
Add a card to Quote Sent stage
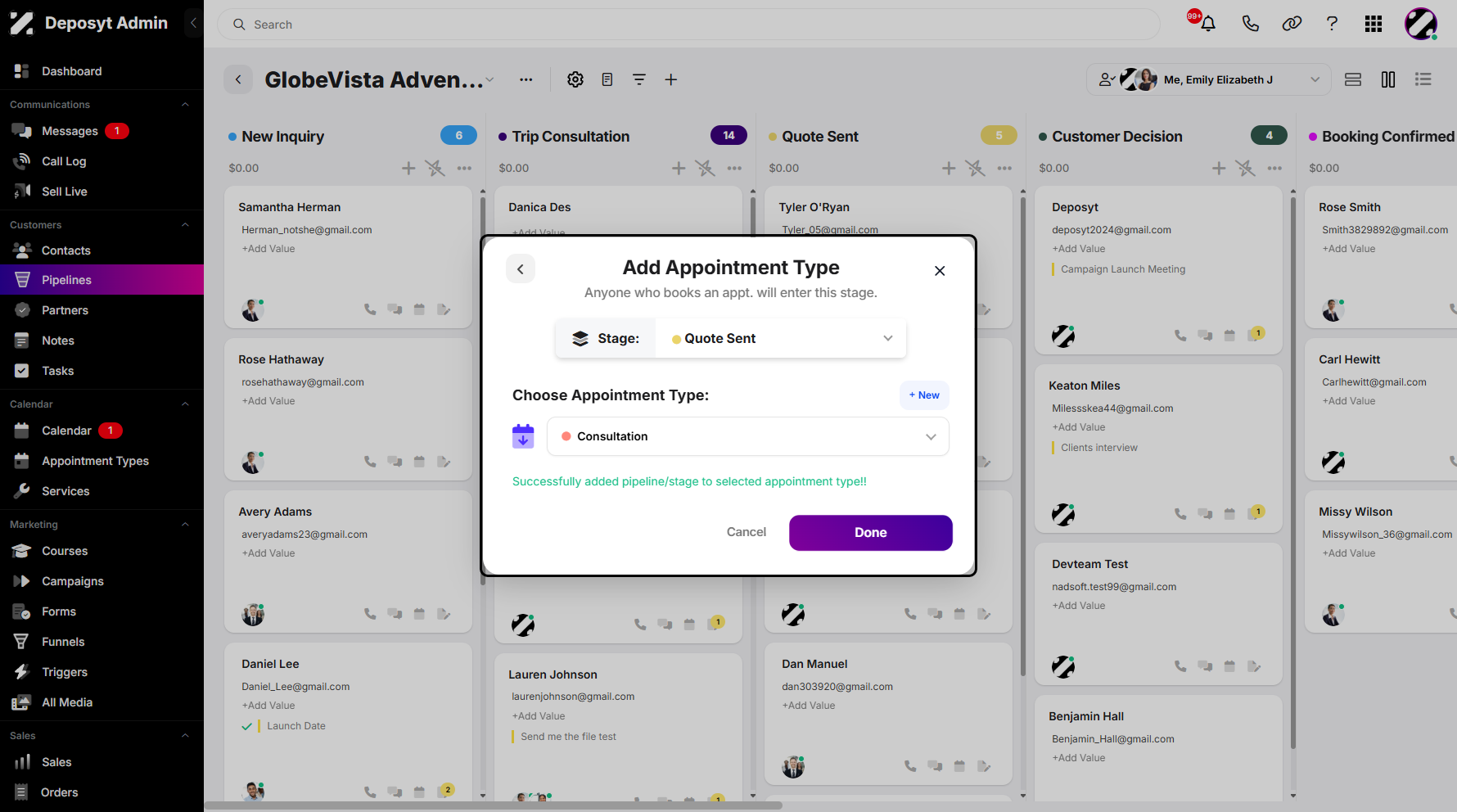pyautogui.click(x=949, y=168)
